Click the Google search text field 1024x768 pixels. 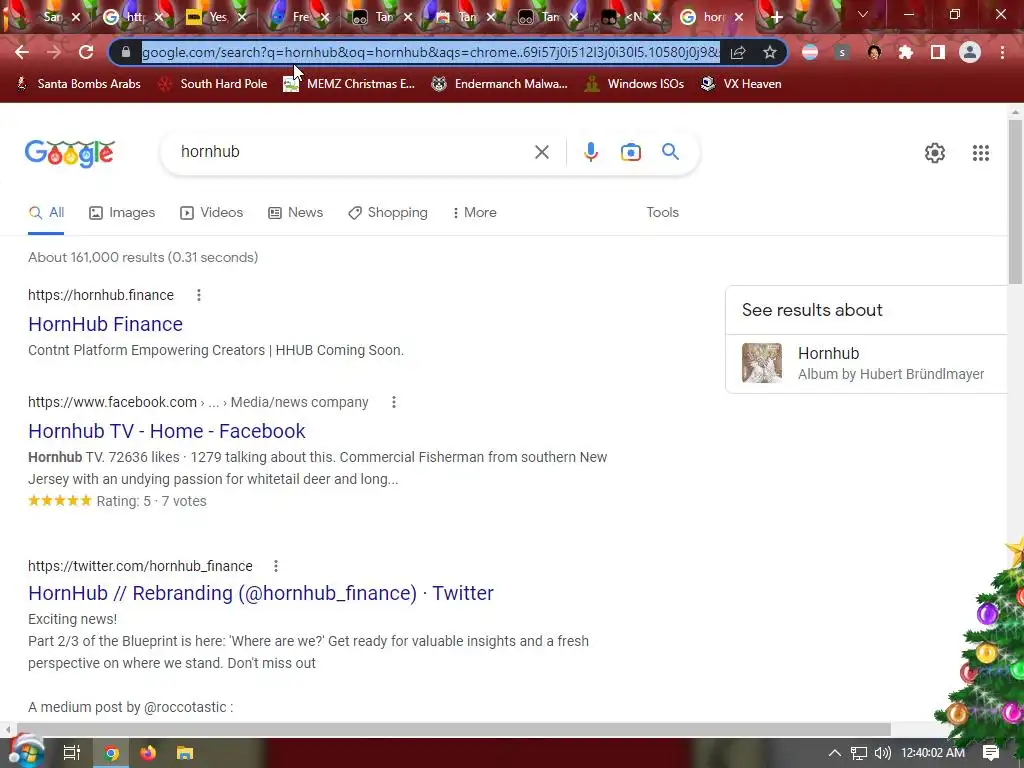(x=353, y=152)
